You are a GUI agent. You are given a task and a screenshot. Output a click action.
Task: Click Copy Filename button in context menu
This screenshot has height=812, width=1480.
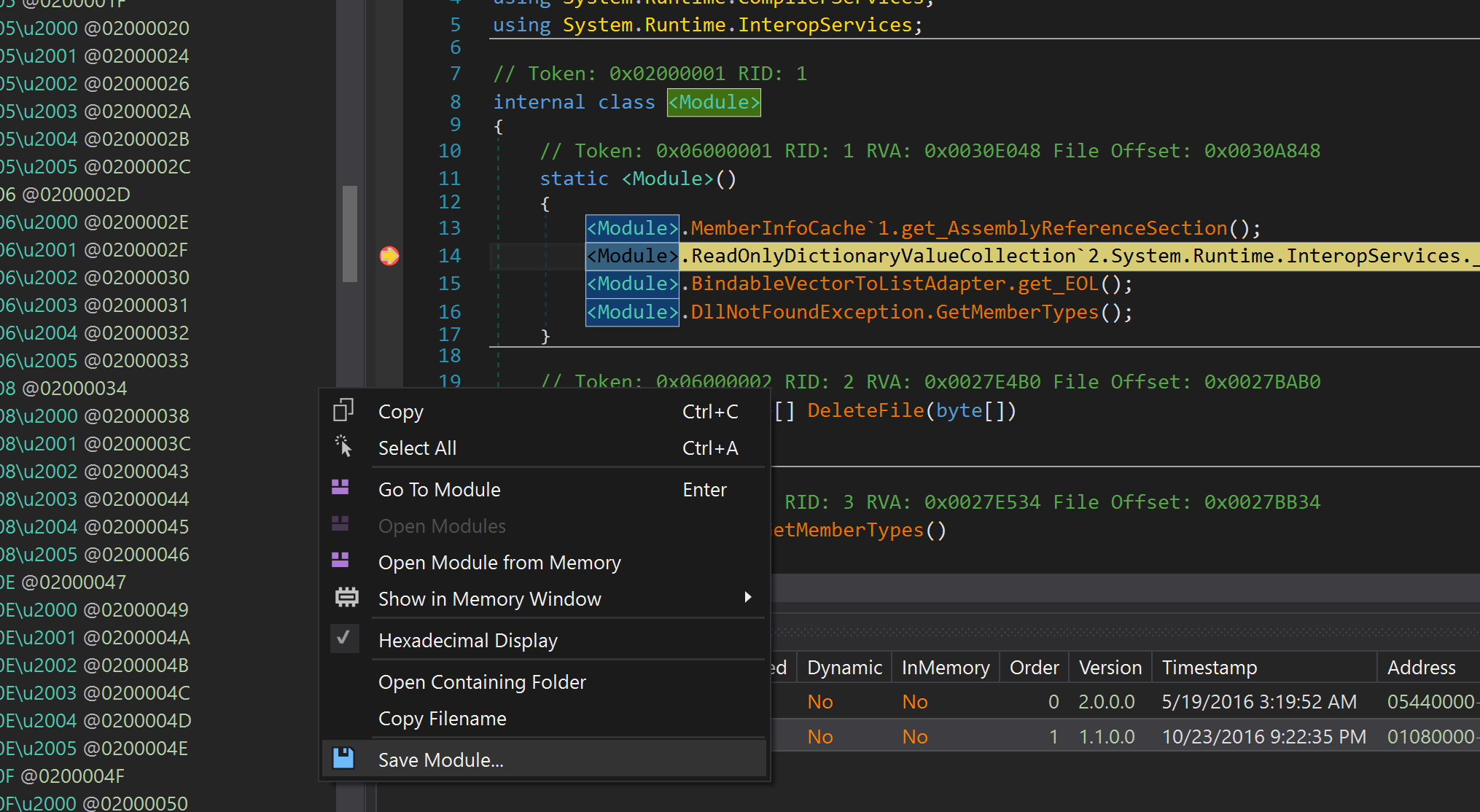(x=443, y=719)
